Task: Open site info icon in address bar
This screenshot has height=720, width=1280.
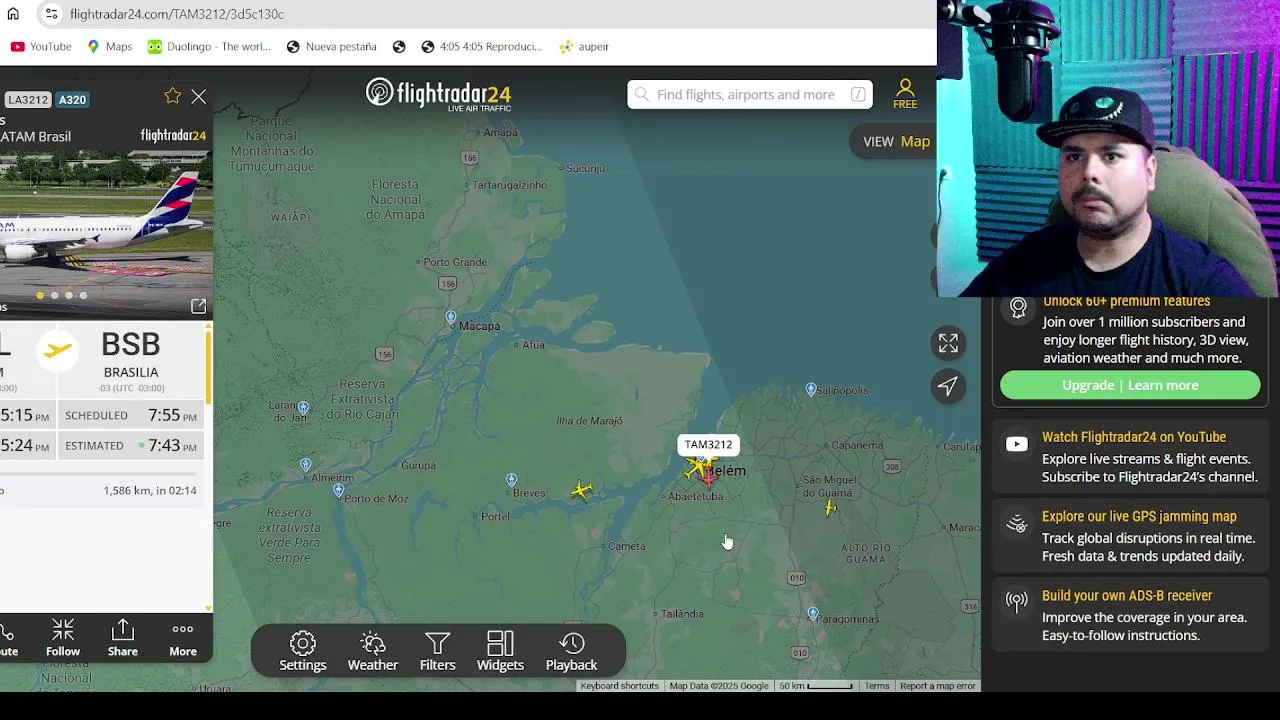Action: coord(51,14)
